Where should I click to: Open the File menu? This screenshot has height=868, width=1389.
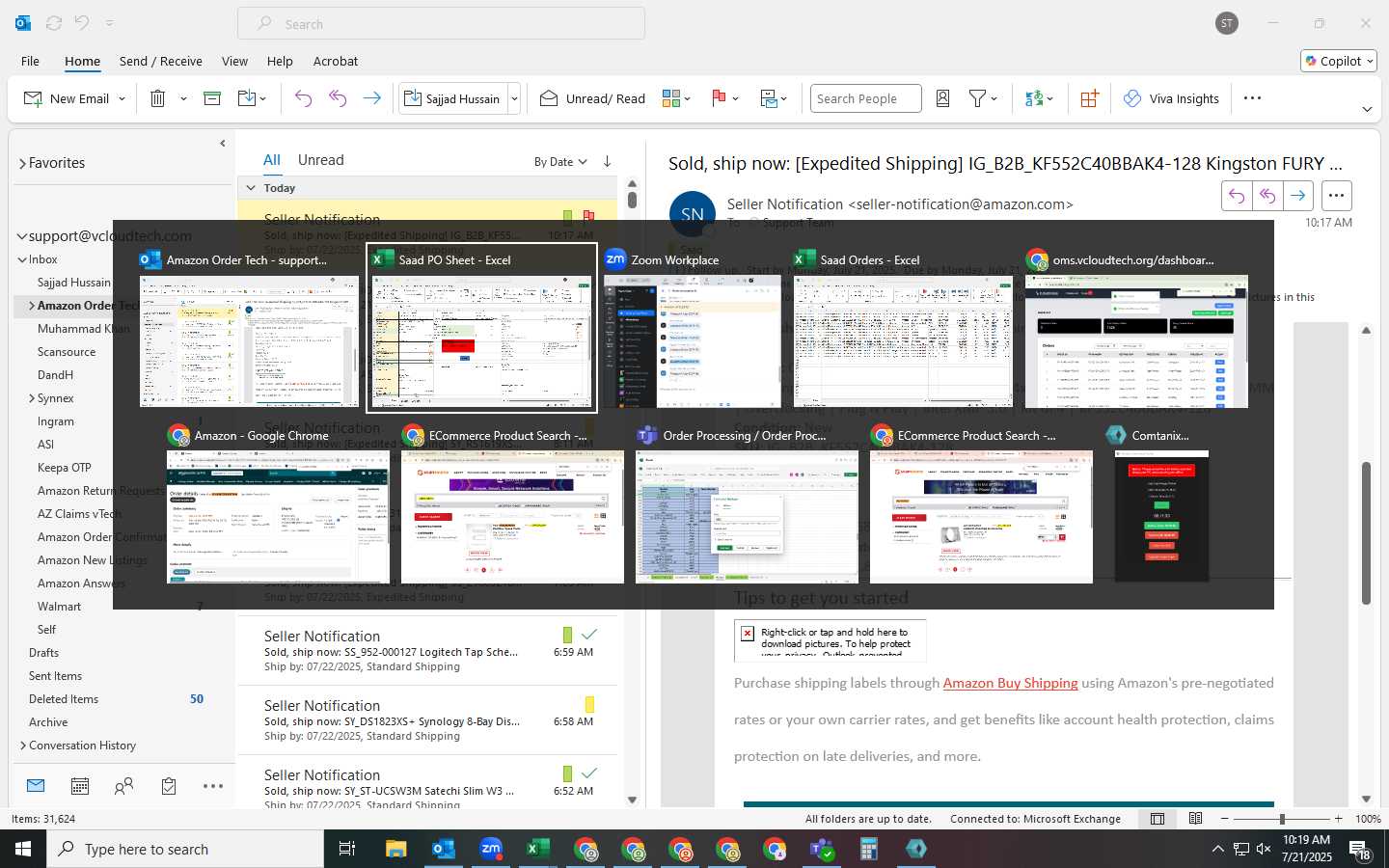point(30,61)
